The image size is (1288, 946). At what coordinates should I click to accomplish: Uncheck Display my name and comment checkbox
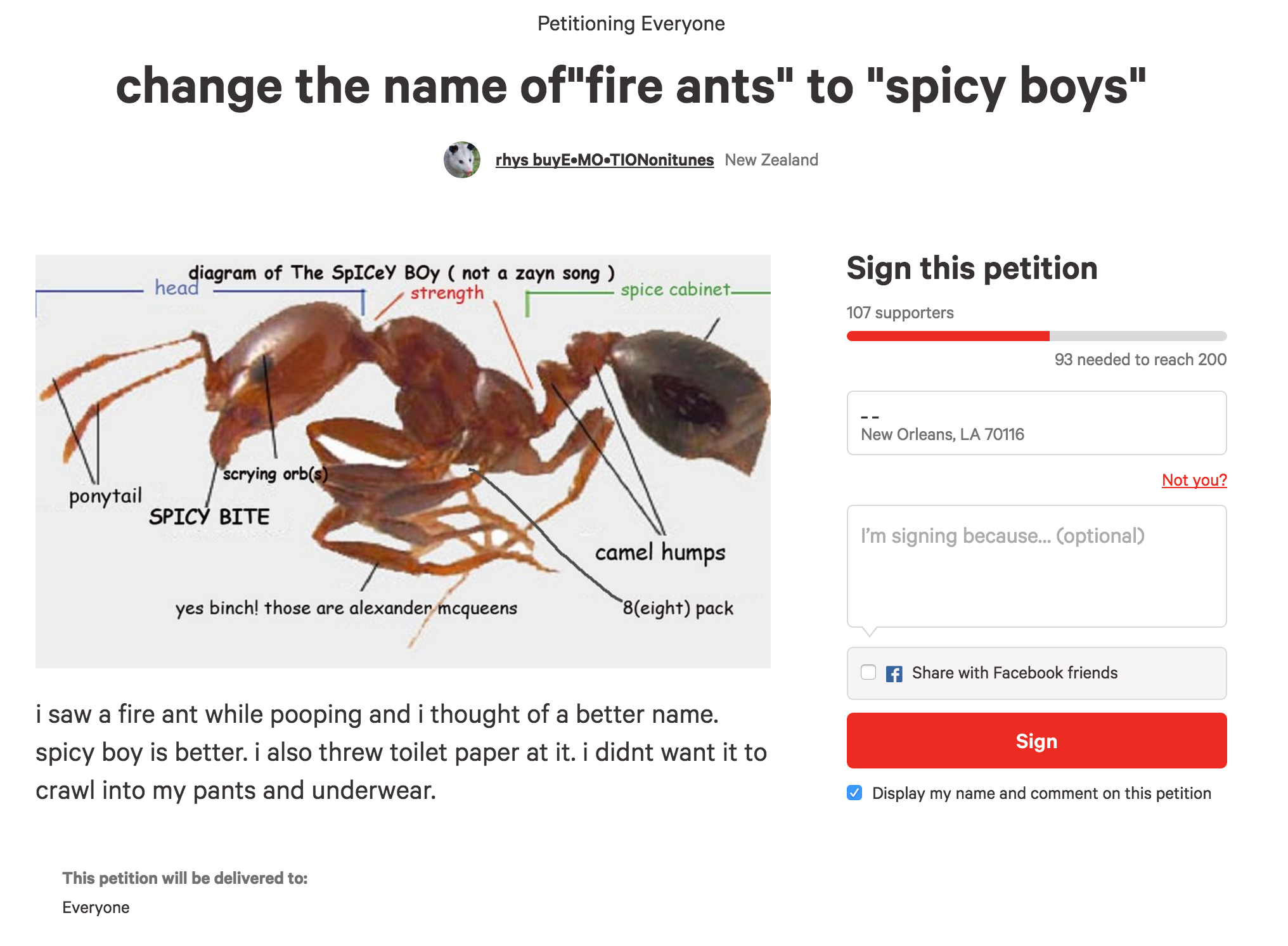[854, 793]
